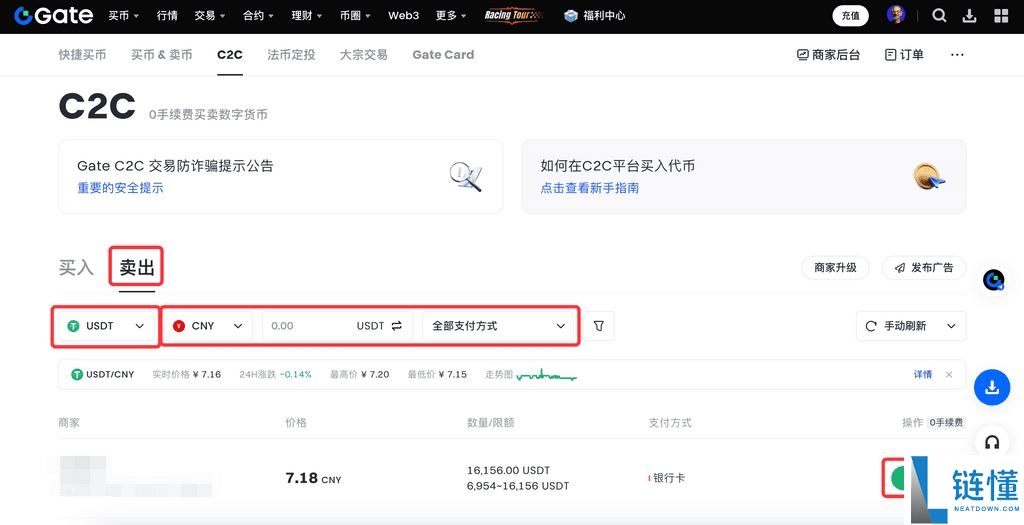Image resolution: width=1024 pixels, height=525 pixels.
Task: Click the blue floating download button
Action: pyautogui.click(x=992, y=387)
